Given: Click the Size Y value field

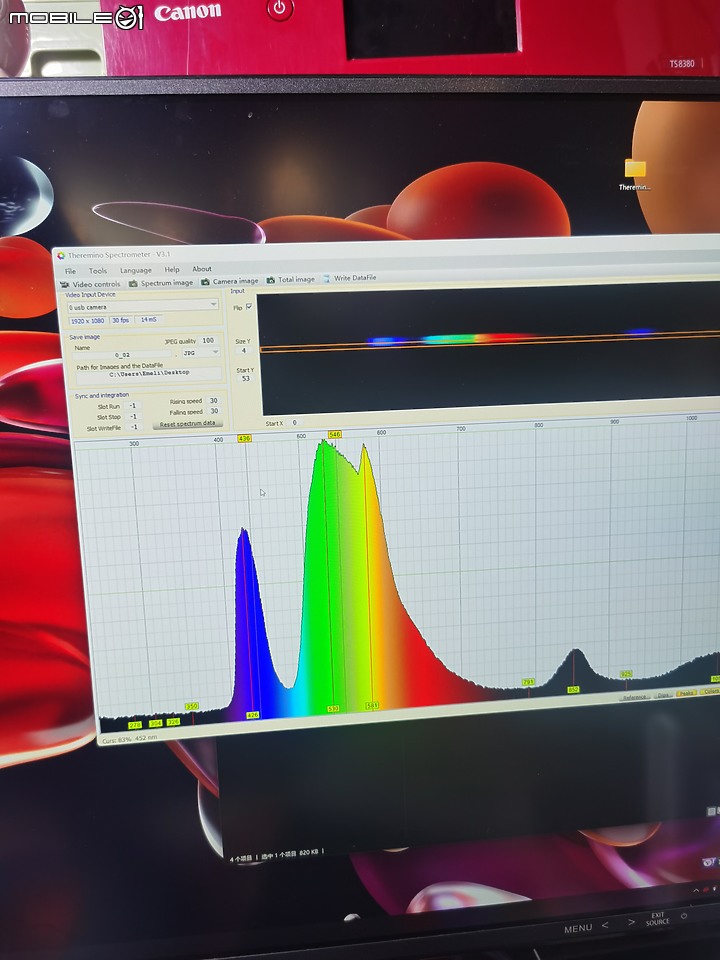Looking at the screenshot, I should (244, 351).
